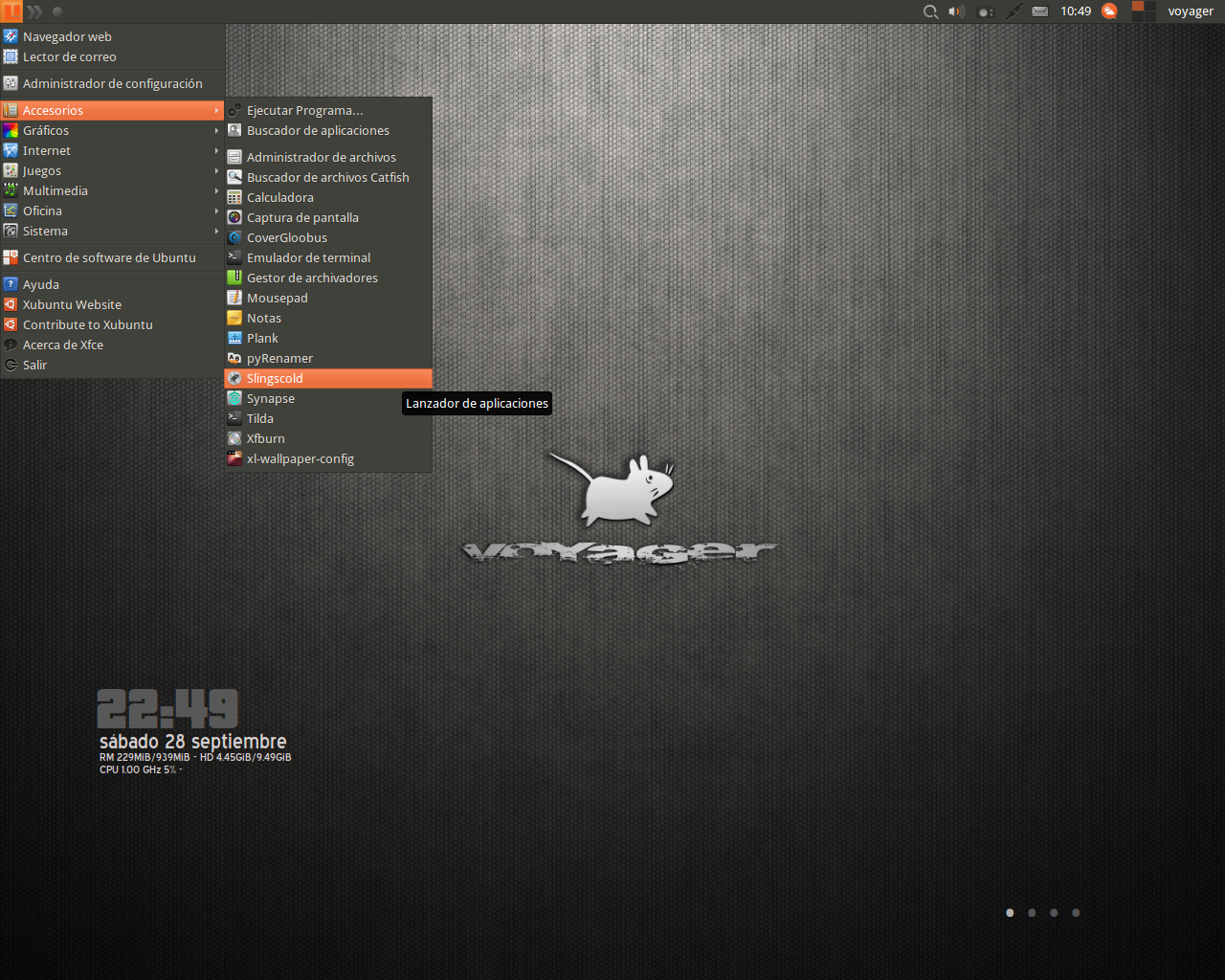This screenshot has height=980, width=1225.
Task: Open the Oficina menu category
Action: 44,211
